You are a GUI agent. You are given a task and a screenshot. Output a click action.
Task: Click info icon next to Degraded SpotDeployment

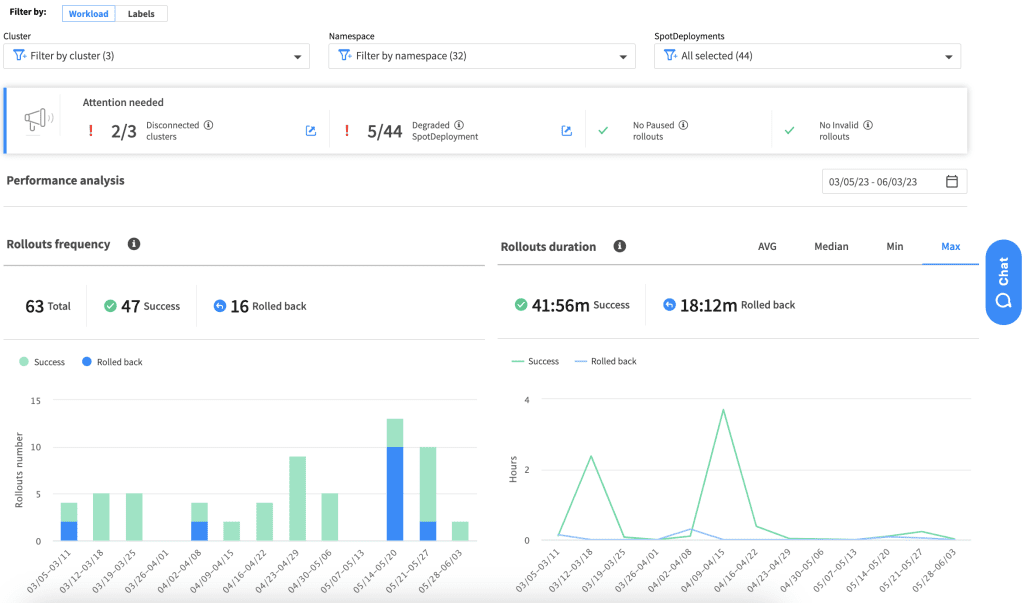coord(459,125)
